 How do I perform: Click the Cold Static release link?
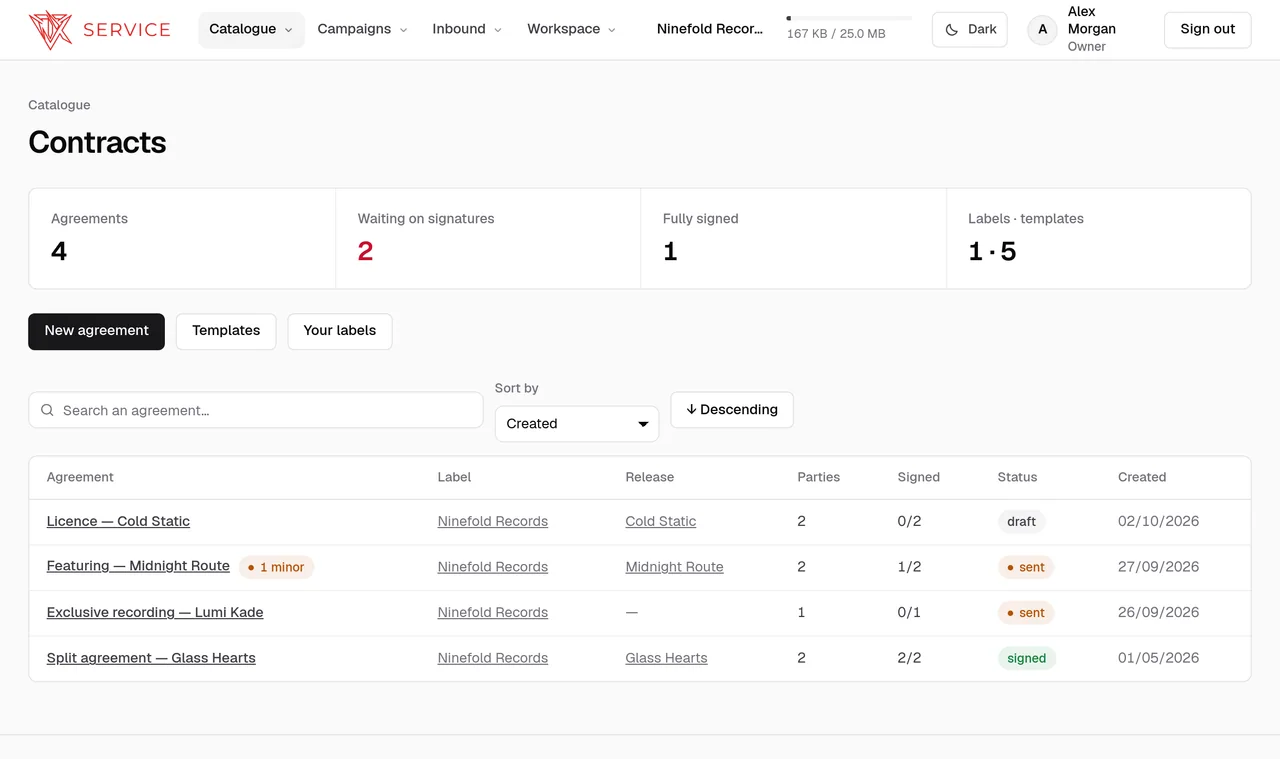(x=661, y=521)
